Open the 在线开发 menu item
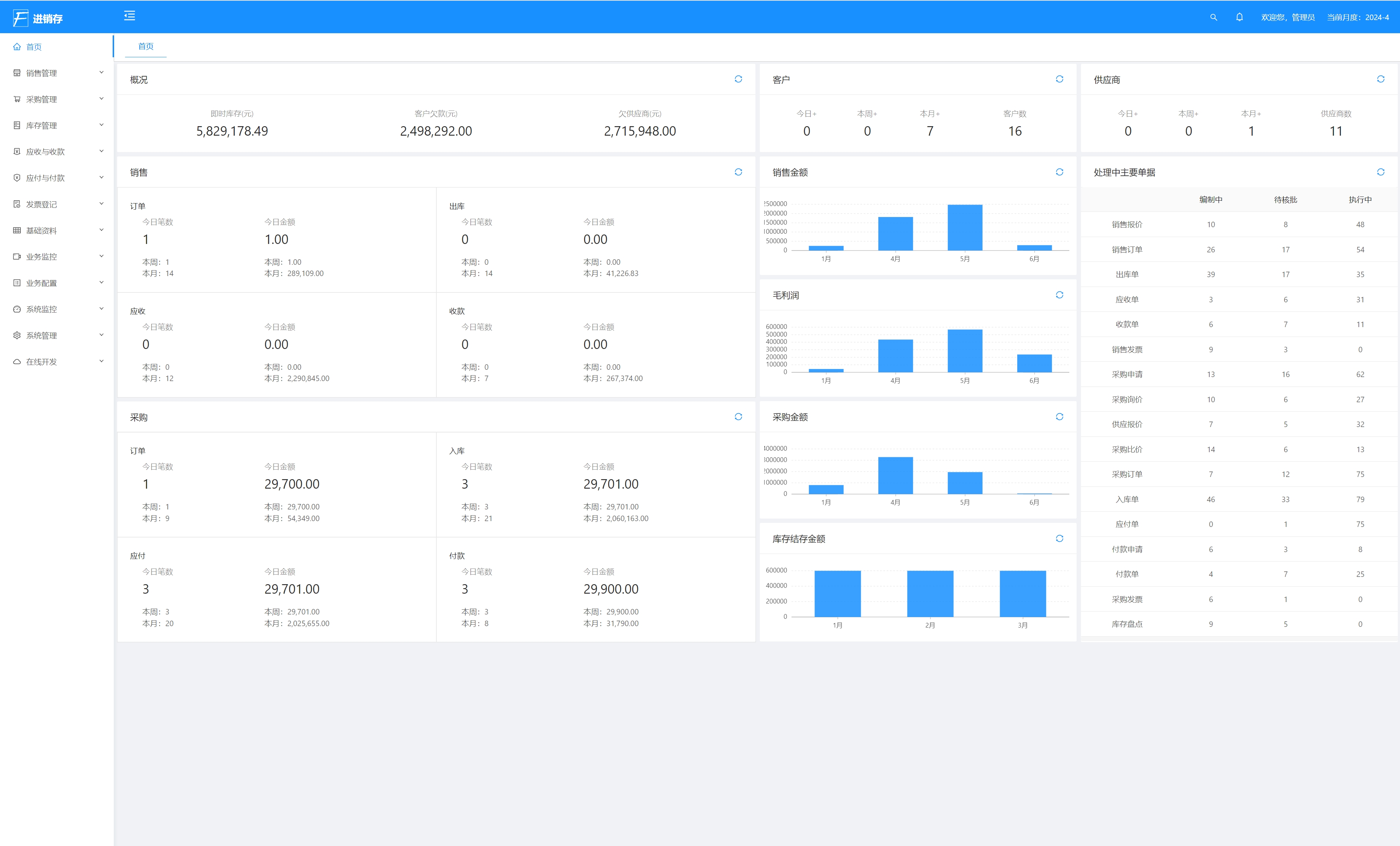1400x846 pixels. (x=57, y=361)
